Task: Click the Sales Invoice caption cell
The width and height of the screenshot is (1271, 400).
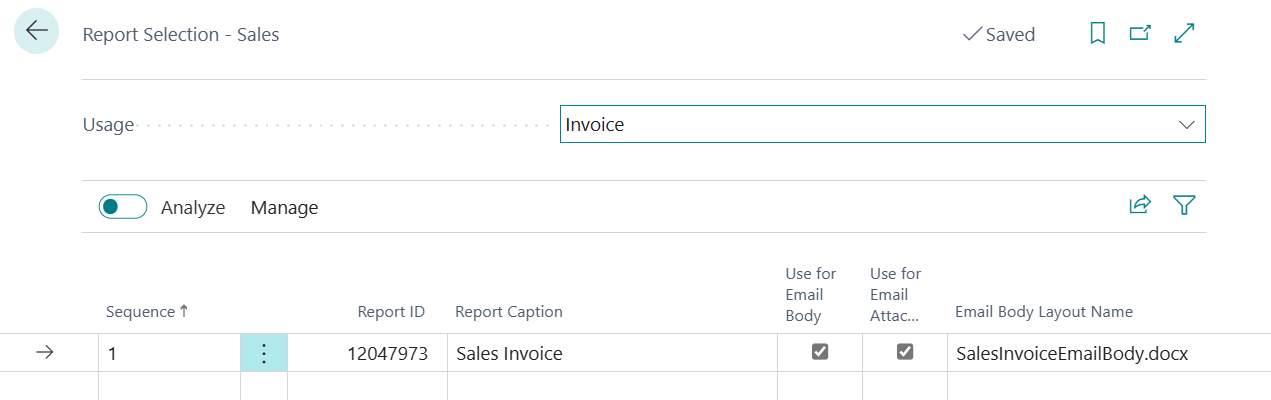Action: pos(612,353)
